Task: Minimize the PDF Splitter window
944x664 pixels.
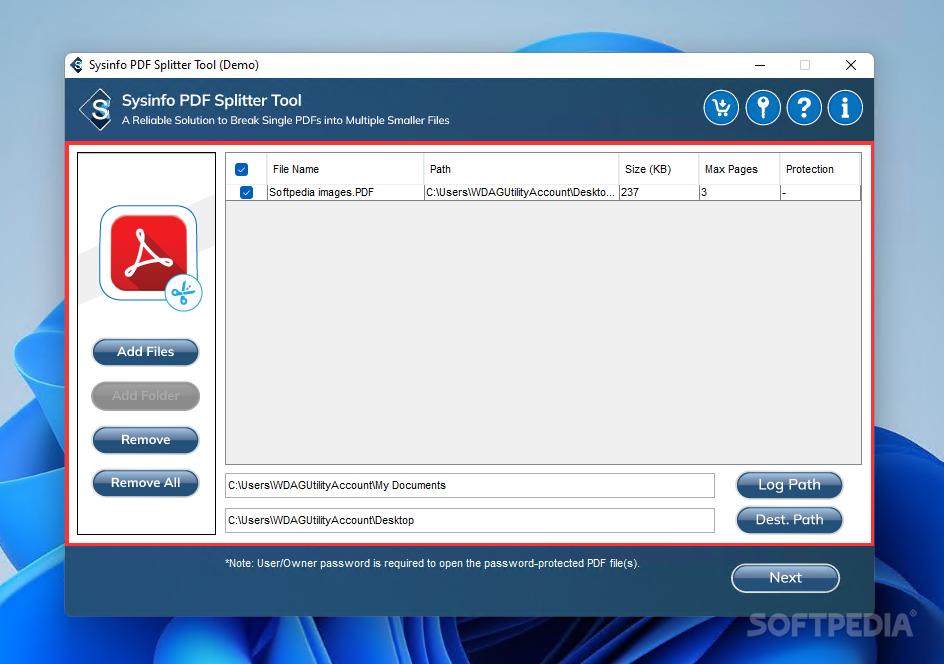Action: click(x=760, y=65)
